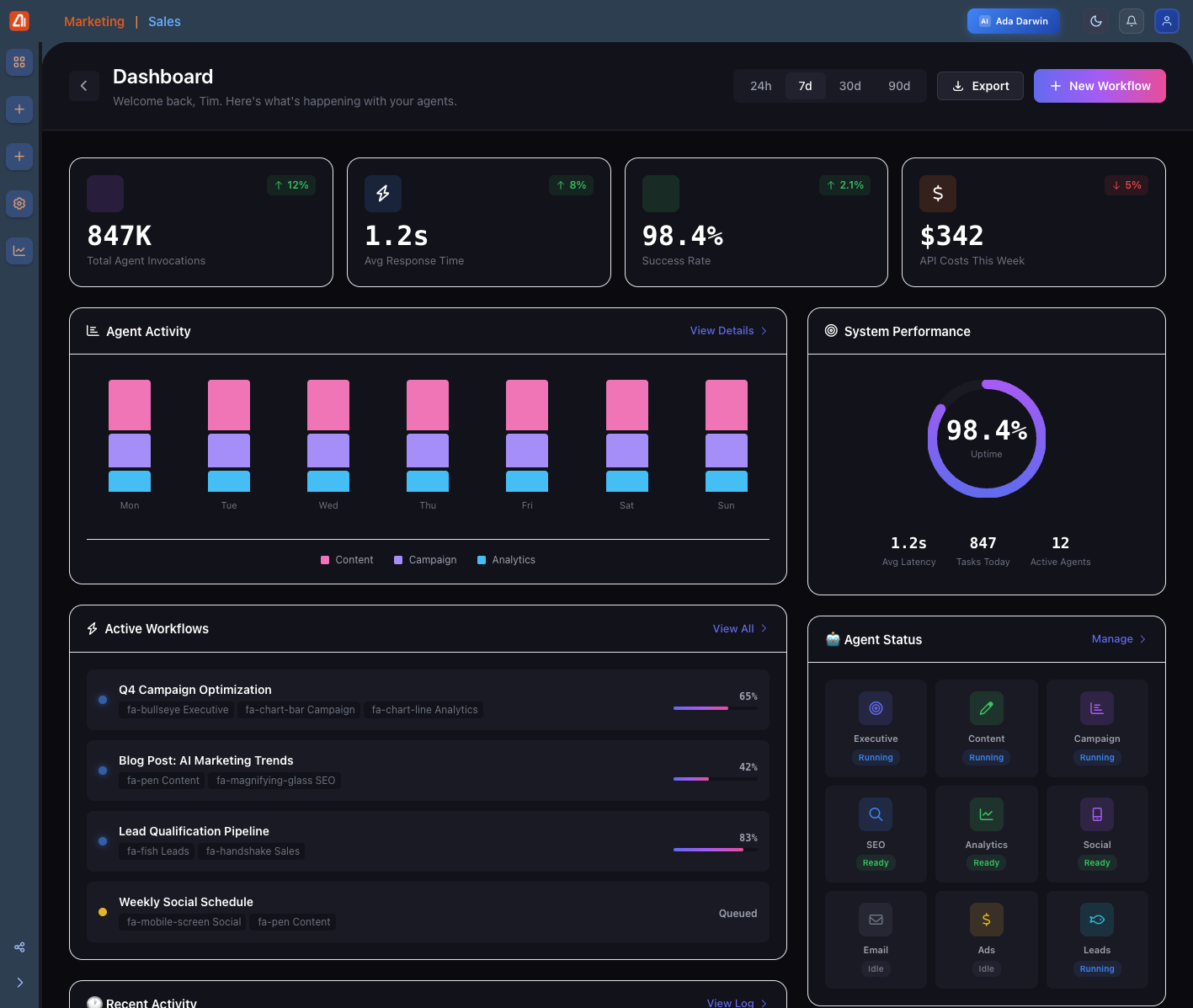Image resolution: width=1193 pixels, height=1008 pixels.
Task: Click the Export button
Action: tap(980, 86)
